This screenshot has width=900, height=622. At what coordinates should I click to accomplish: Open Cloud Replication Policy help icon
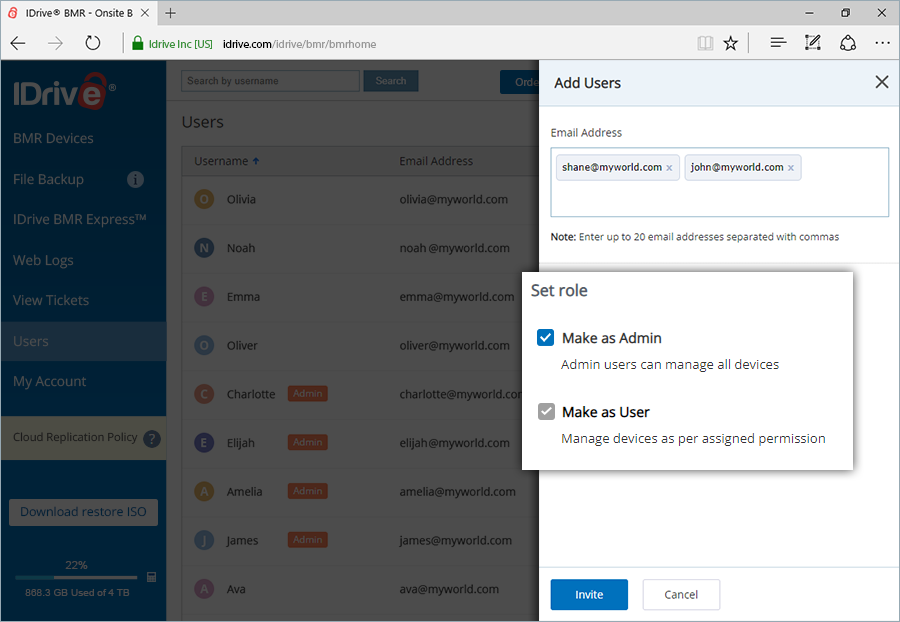click(150, 439)
